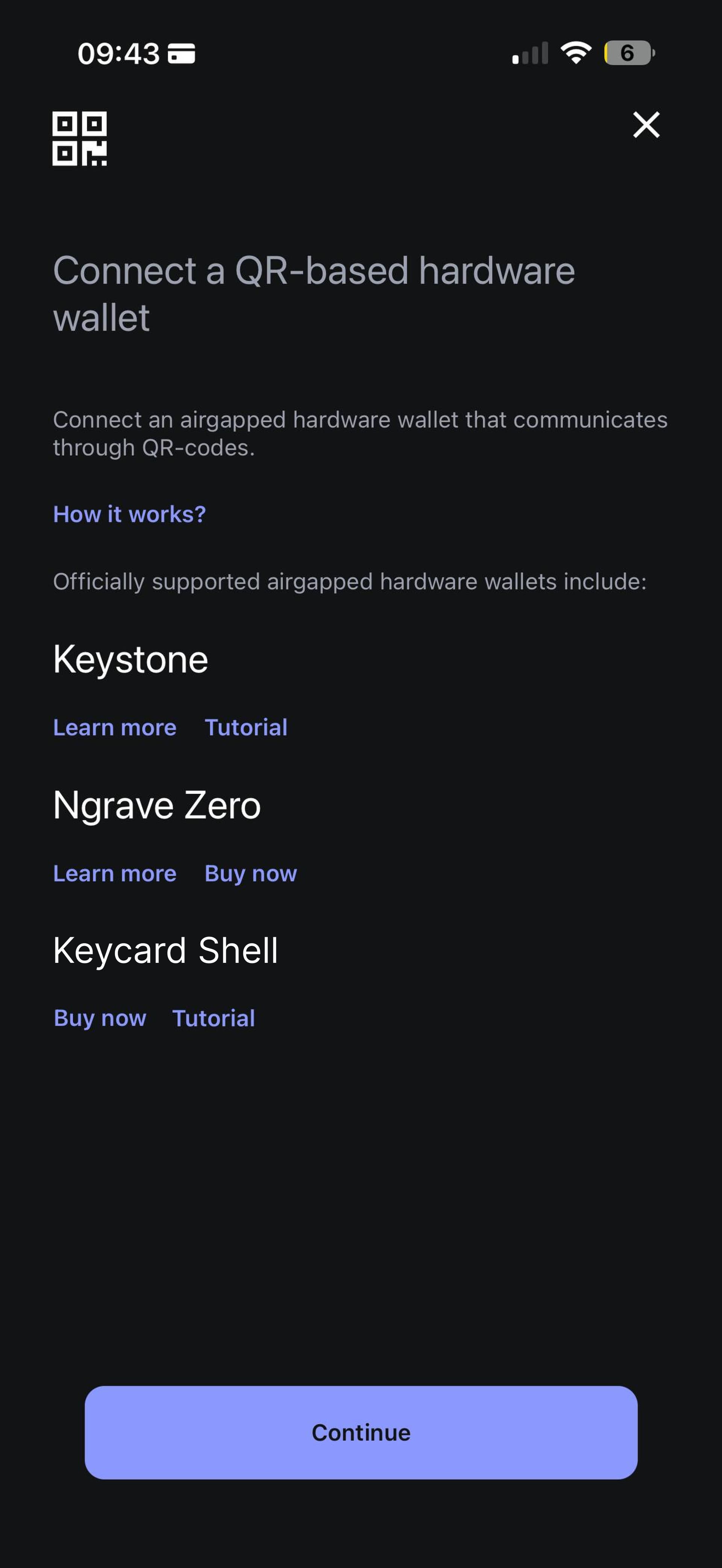
Task: Tap the airgapped hardware wallet description text
Action: point(360,433)
